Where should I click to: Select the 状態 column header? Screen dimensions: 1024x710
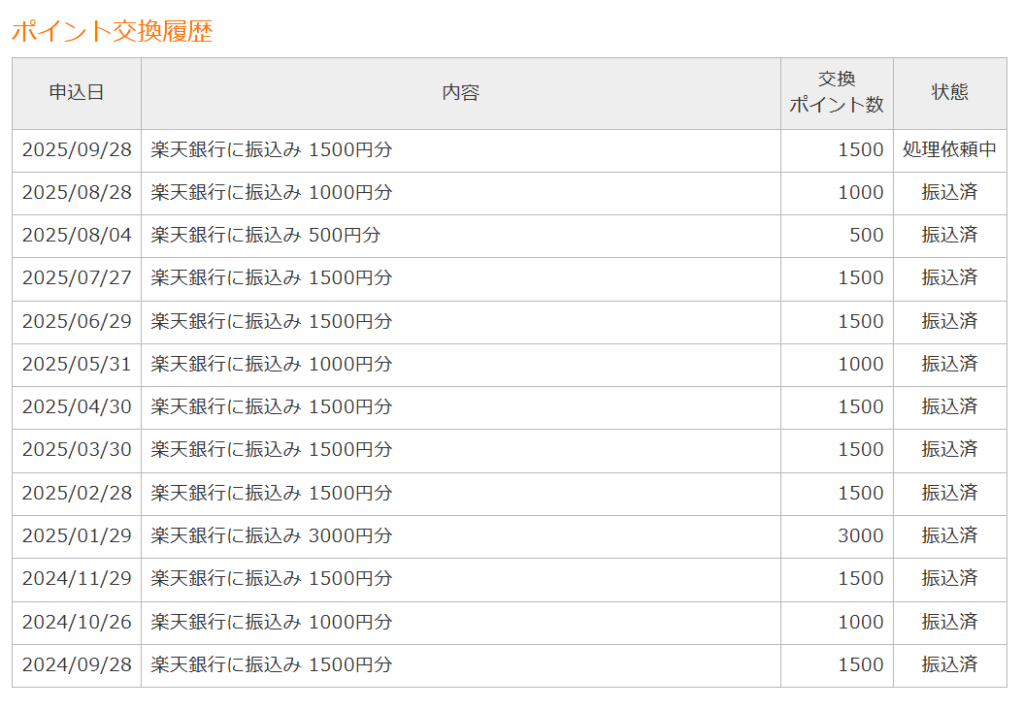pos(949,93)
